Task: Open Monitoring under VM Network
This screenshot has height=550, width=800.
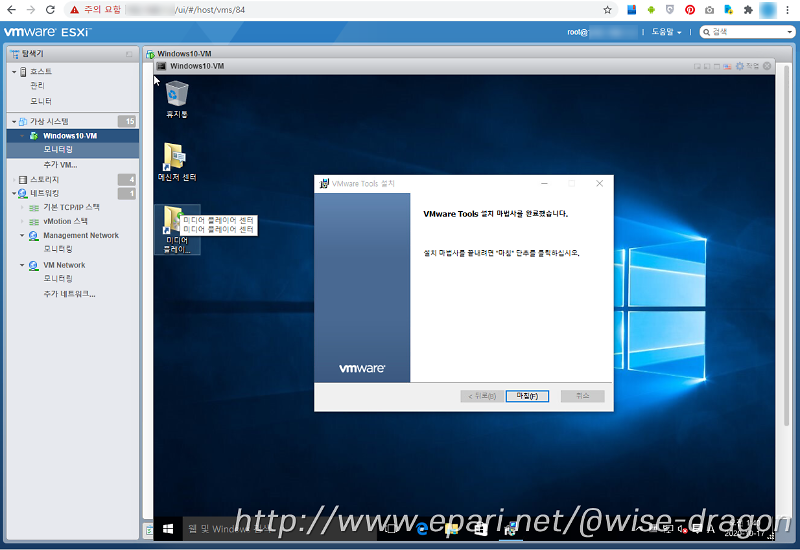Action: 58,279
